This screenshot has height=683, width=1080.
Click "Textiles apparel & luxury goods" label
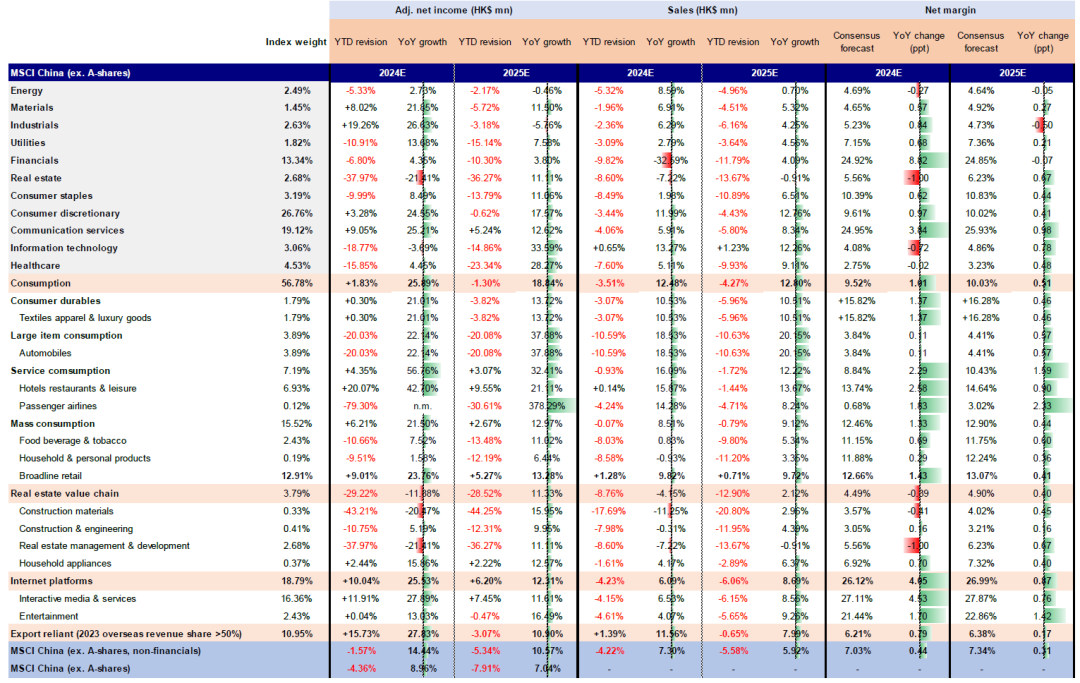(85, 318)
